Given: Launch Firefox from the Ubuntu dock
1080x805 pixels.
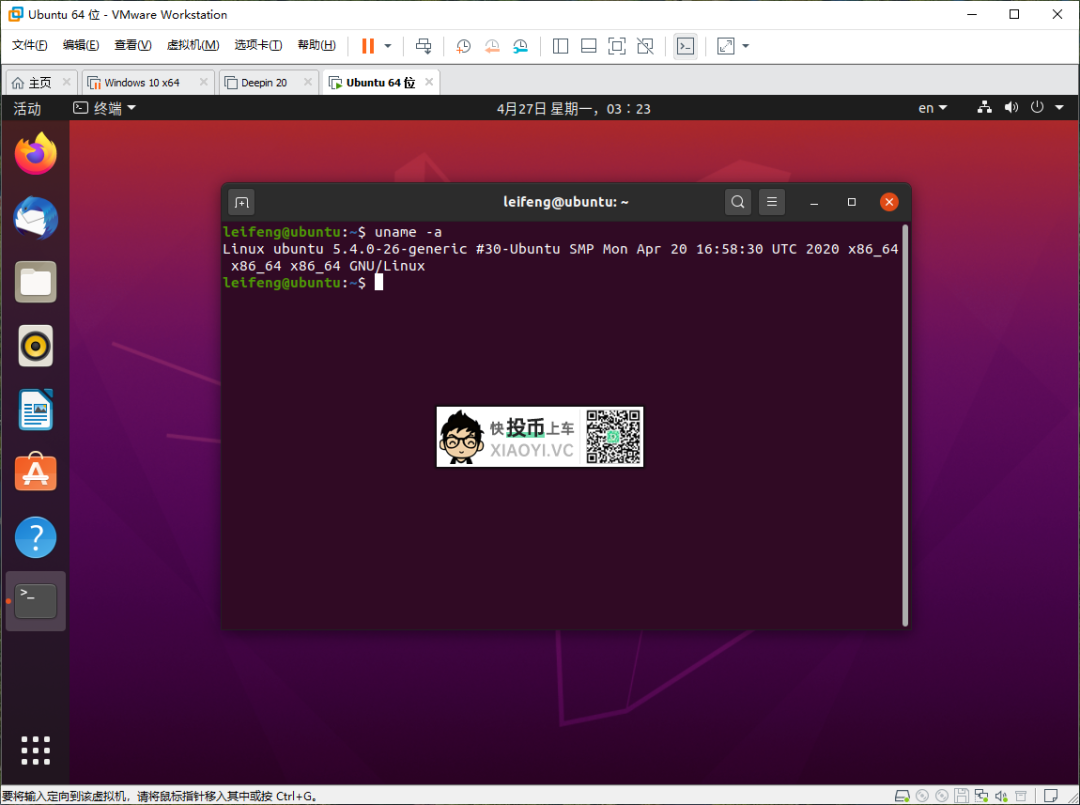Looking at the screenshot, I should [x=35, y=154].
